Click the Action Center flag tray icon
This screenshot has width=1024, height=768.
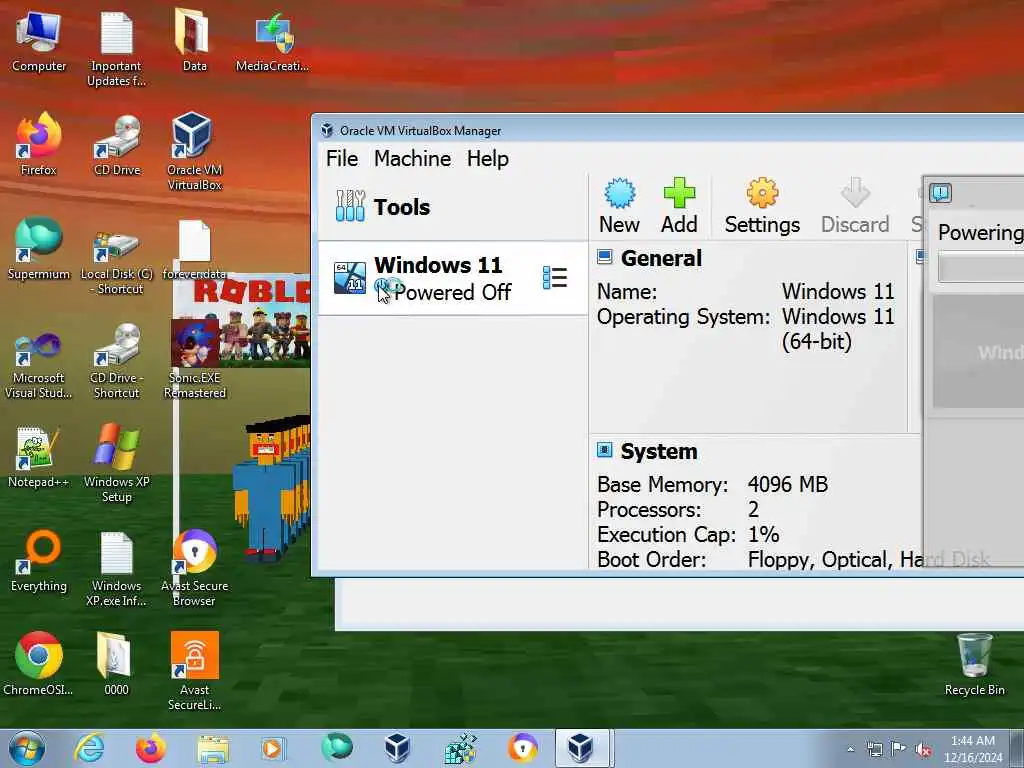(899, 749)
